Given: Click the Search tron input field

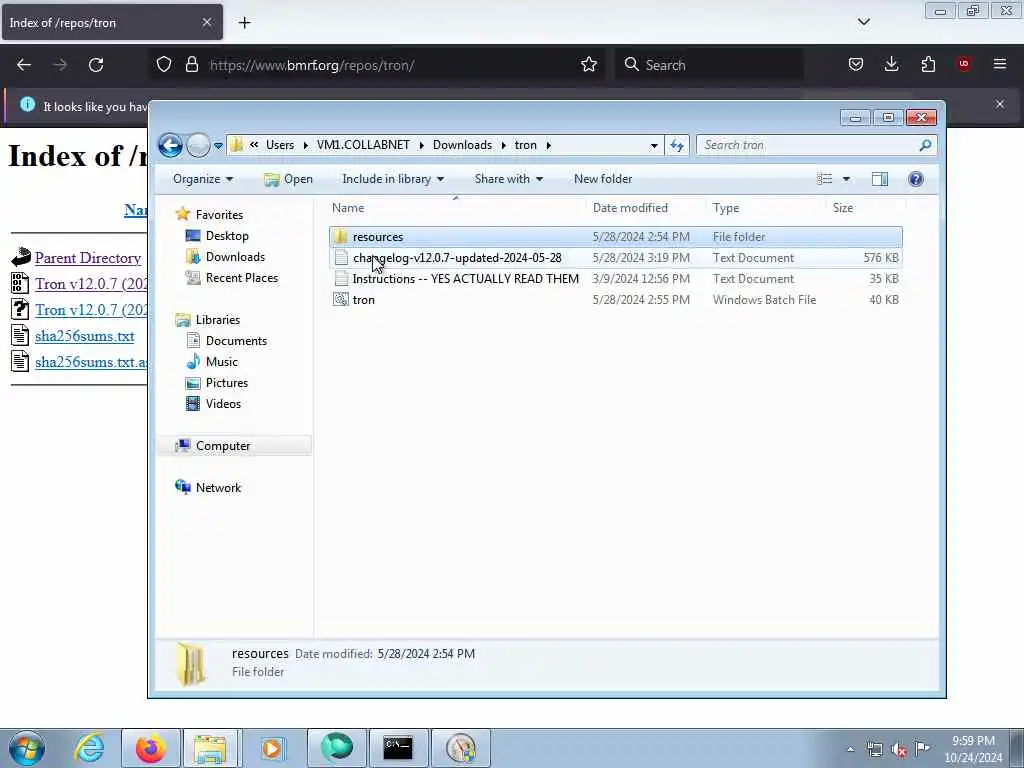Looking at the screenshot, I should pyautogui.click(x=816, y=145).
